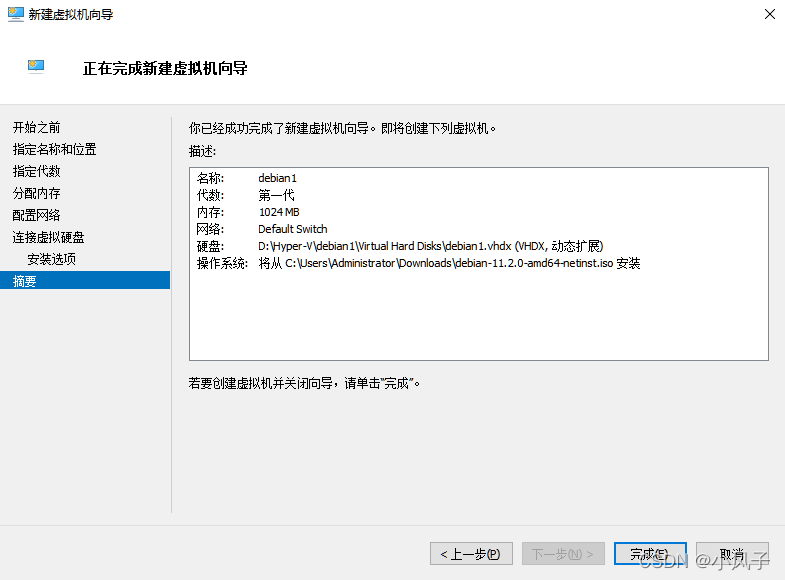Select the highlighted 摘要 step

coord(85,280)
